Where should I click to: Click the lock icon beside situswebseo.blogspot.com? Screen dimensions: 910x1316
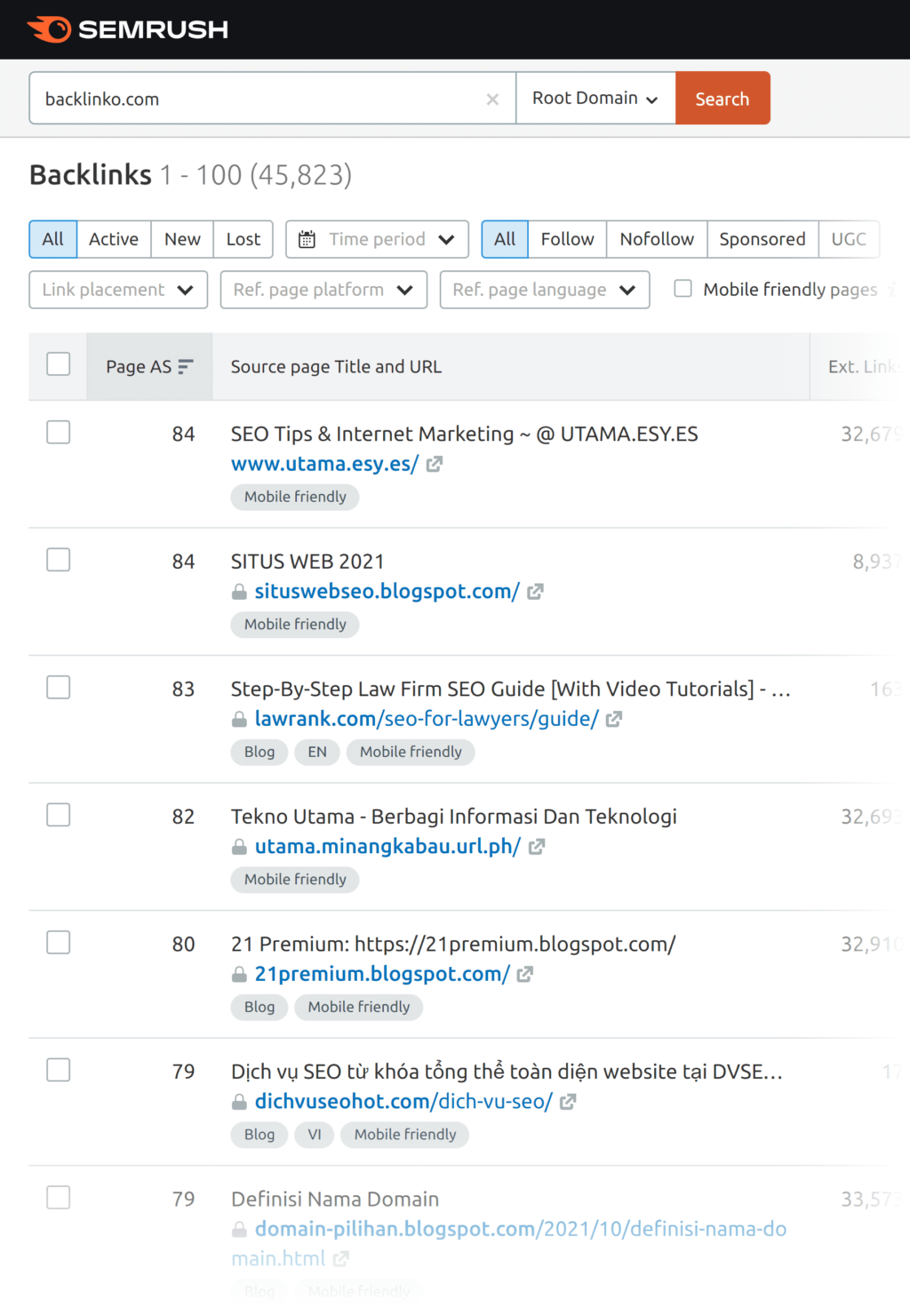[x=239, y=591]
